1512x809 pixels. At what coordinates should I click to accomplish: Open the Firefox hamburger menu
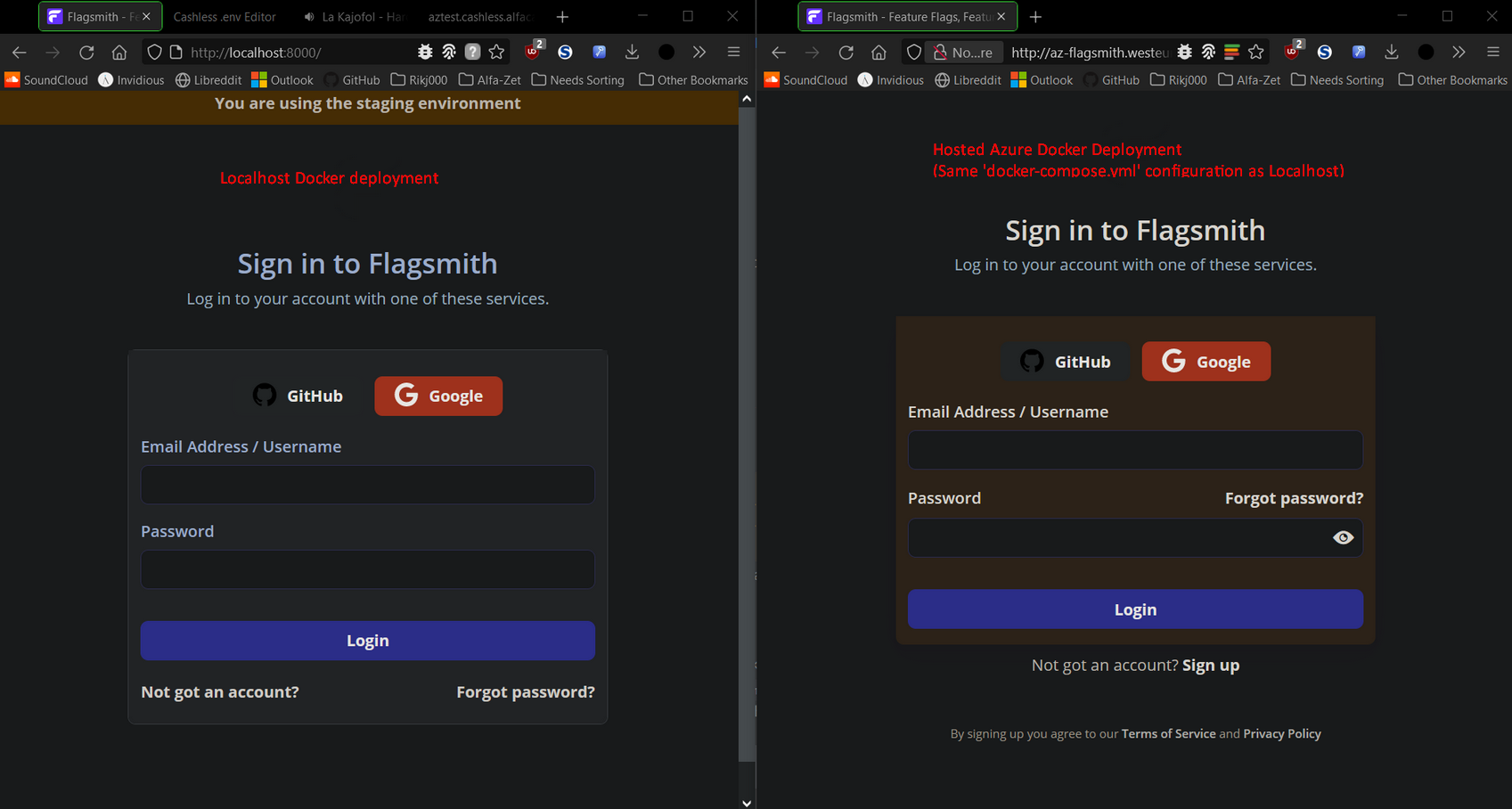coord(734,52)
